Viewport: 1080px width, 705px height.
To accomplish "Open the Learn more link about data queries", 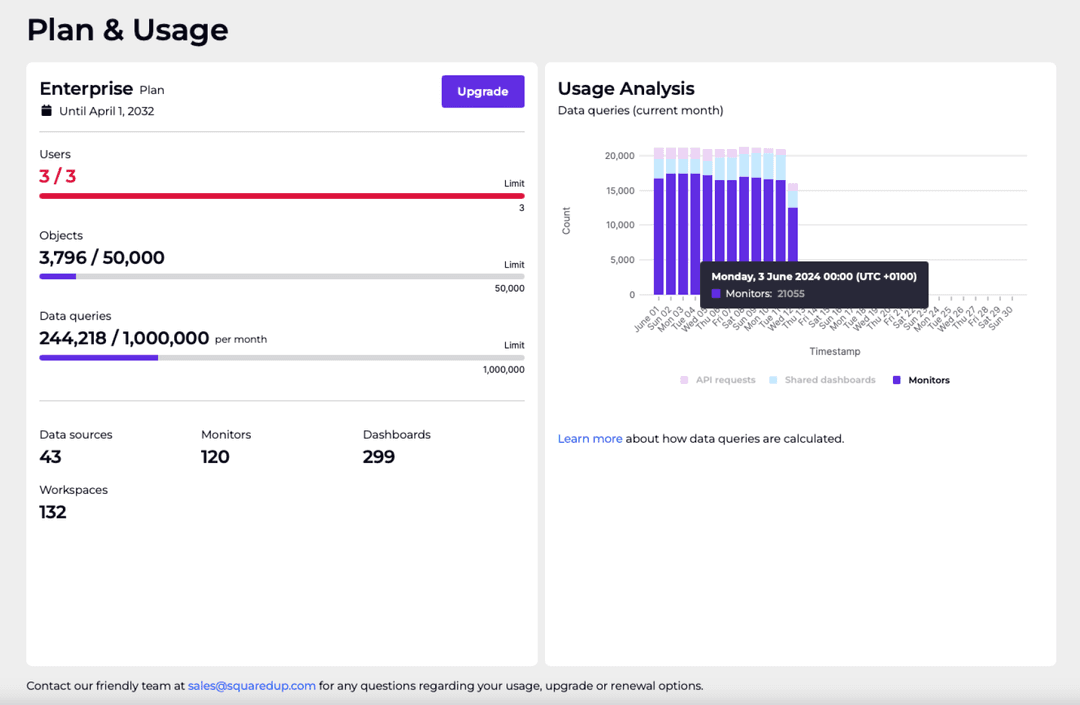I will pos(589,438).
